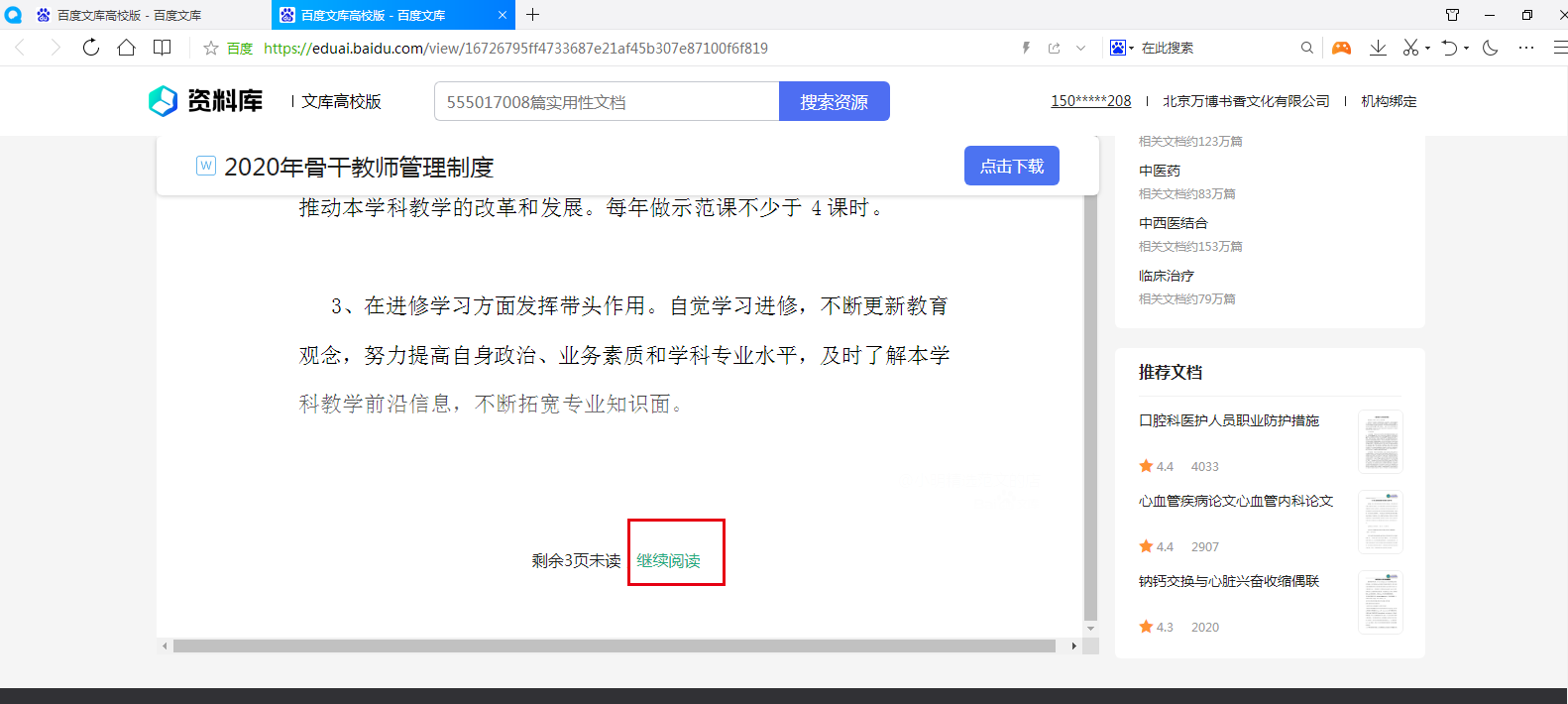The height and width of the screenshot is (704, 1568).
Task: Focus the 555017008篇实用性文档 search input field
Action: click(607, 102)
